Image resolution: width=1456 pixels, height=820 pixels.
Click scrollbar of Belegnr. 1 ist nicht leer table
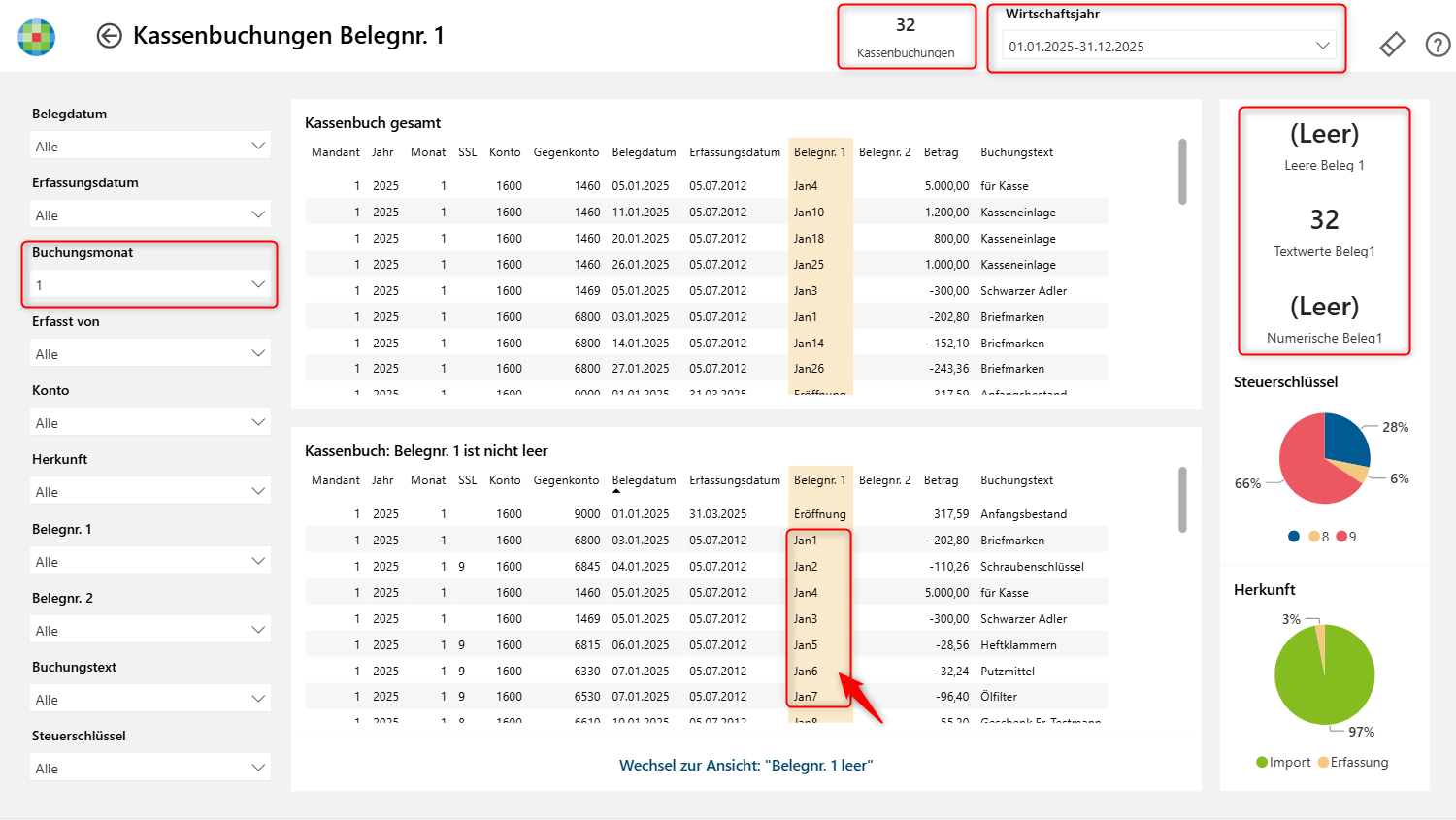click(x=1182, y=500)
